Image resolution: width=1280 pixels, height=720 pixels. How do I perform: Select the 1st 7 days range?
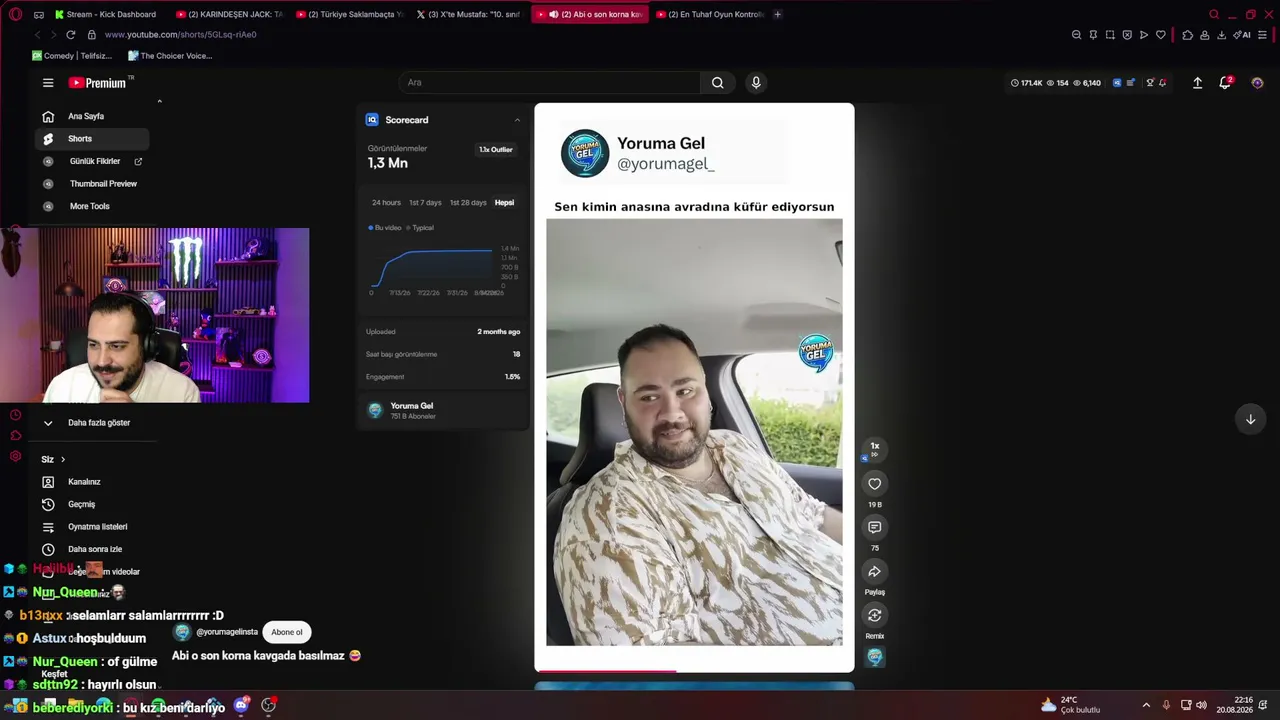[x=425, y=203]
